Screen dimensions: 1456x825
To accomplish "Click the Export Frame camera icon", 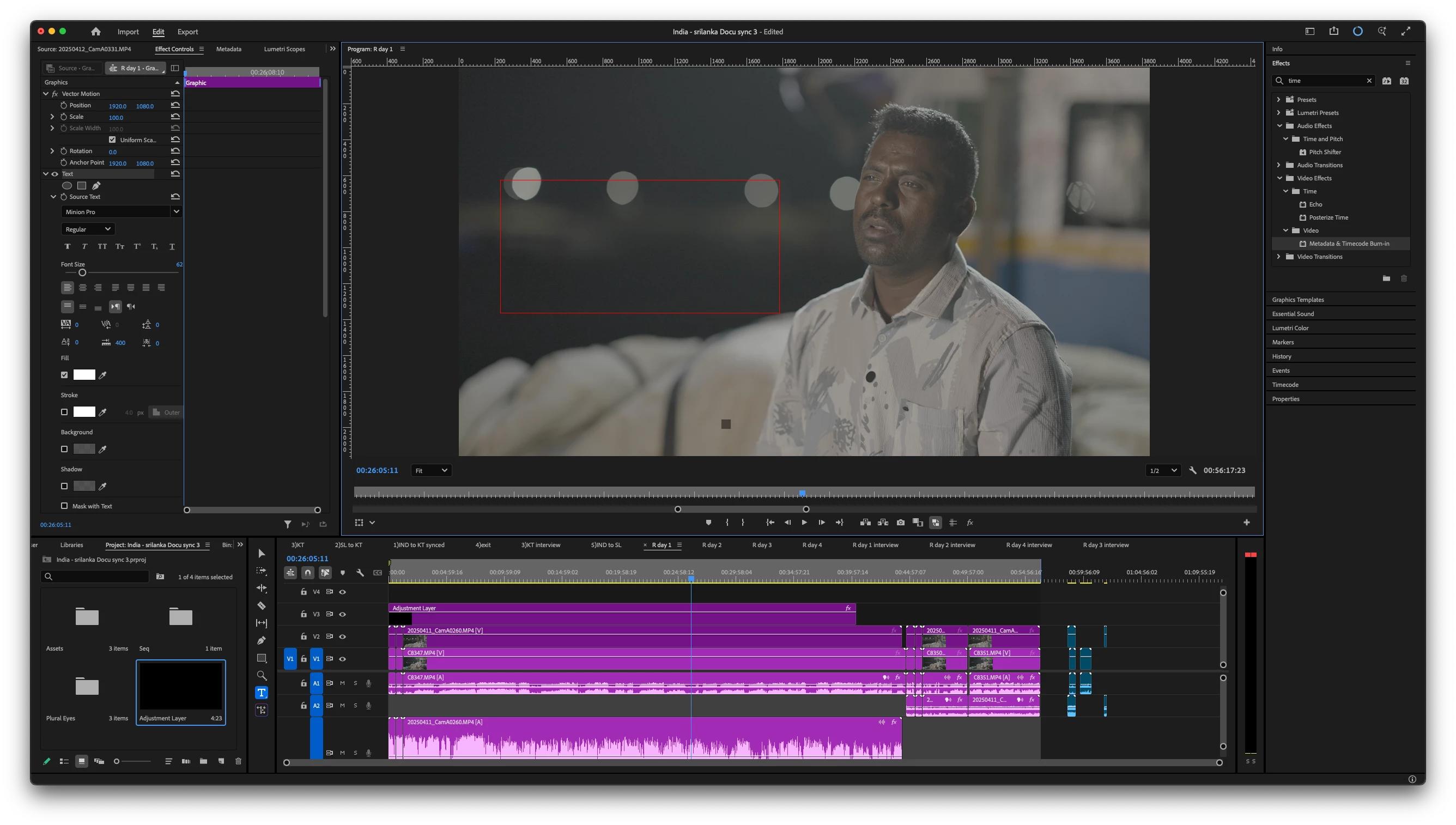I will (x=900, y=523).
